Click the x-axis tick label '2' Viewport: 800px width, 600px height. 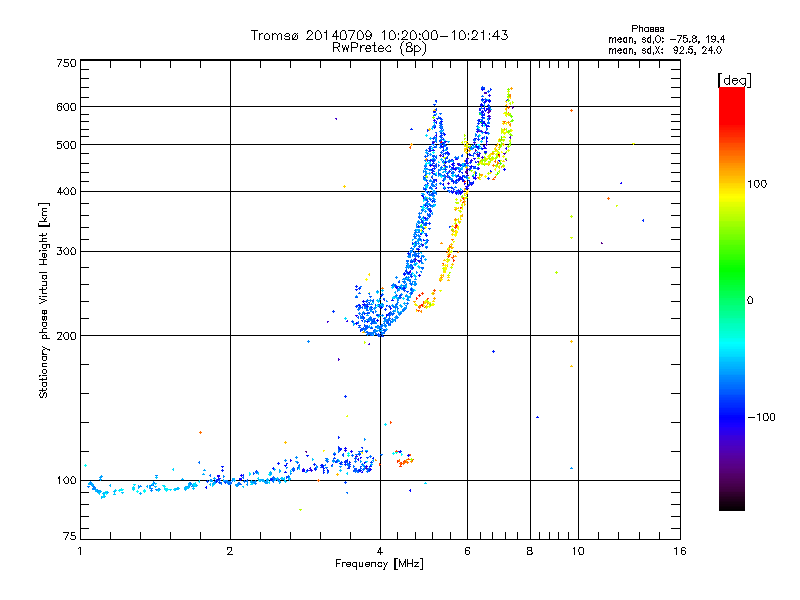(x=230, y=551)
